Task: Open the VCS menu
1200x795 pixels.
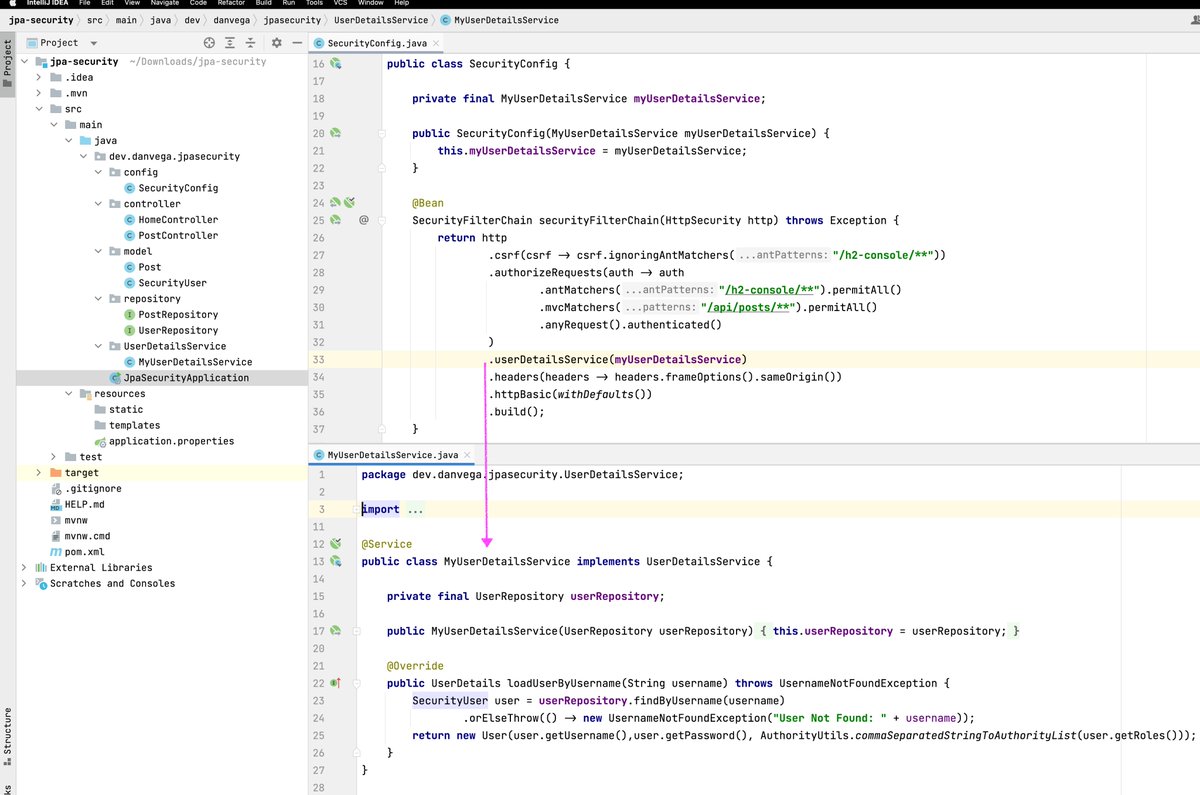Action: pos(341,4)
